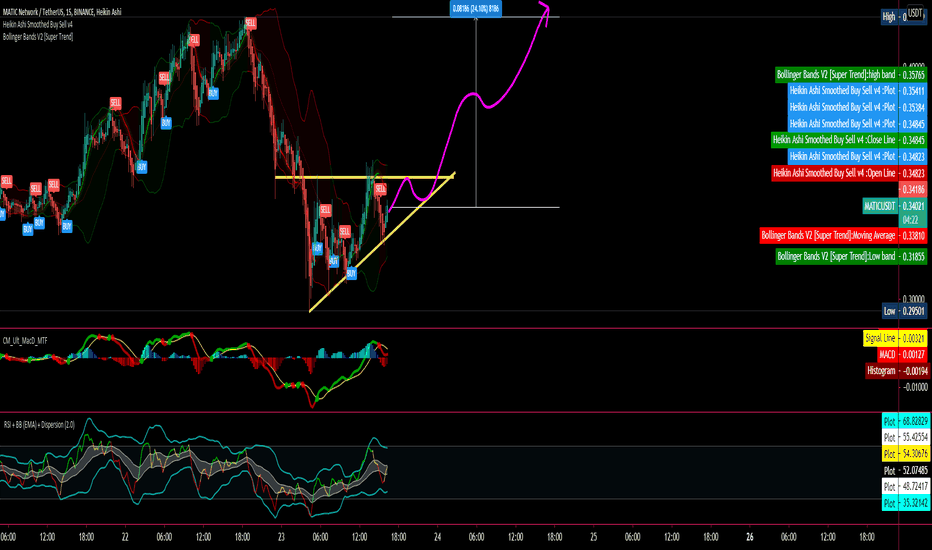Click the yellow Signal Line 0.00321 label
932x550 pixels.
click(x=895, y=338)
